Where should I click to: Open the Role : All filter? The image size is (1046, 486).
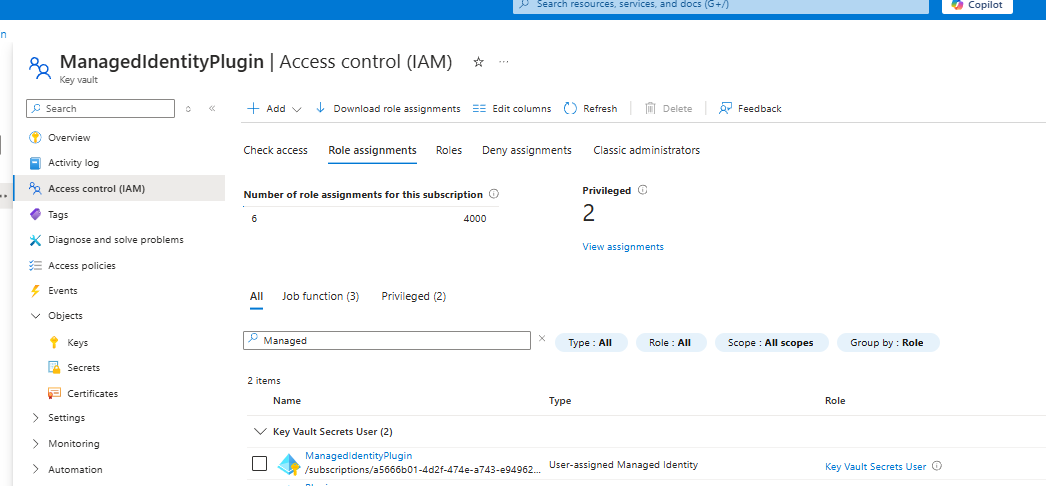pos(670,343)
